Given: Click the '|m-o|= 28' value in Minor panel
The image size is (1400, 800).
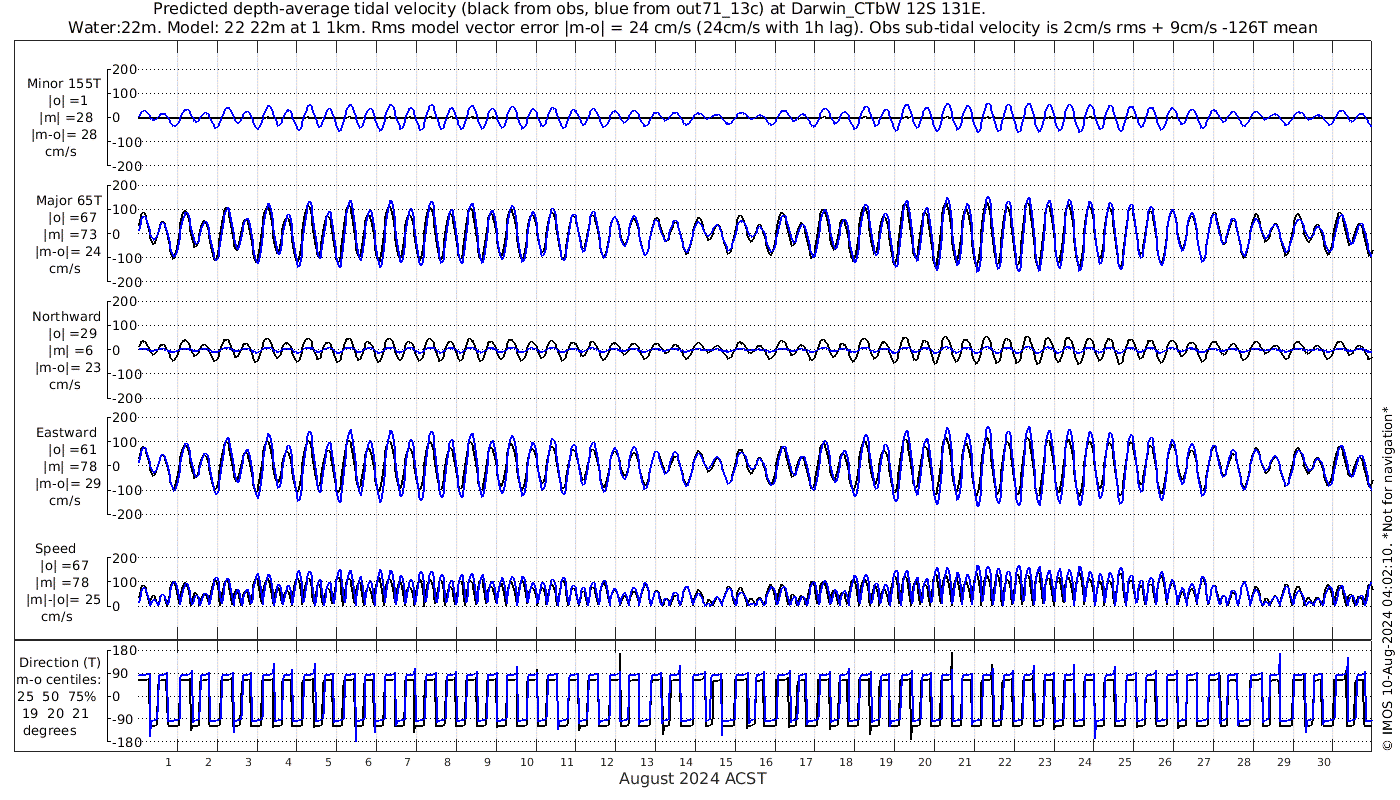Looking at the screenshot, I should (x=65, y=135).
